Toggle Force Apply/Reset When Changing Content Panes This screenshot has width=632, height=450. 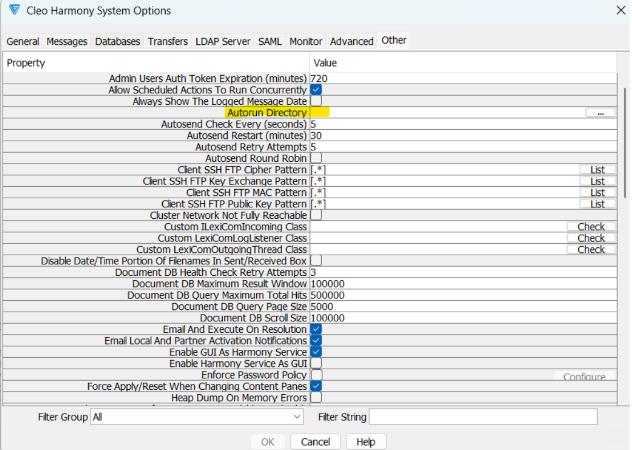point(316,386)
